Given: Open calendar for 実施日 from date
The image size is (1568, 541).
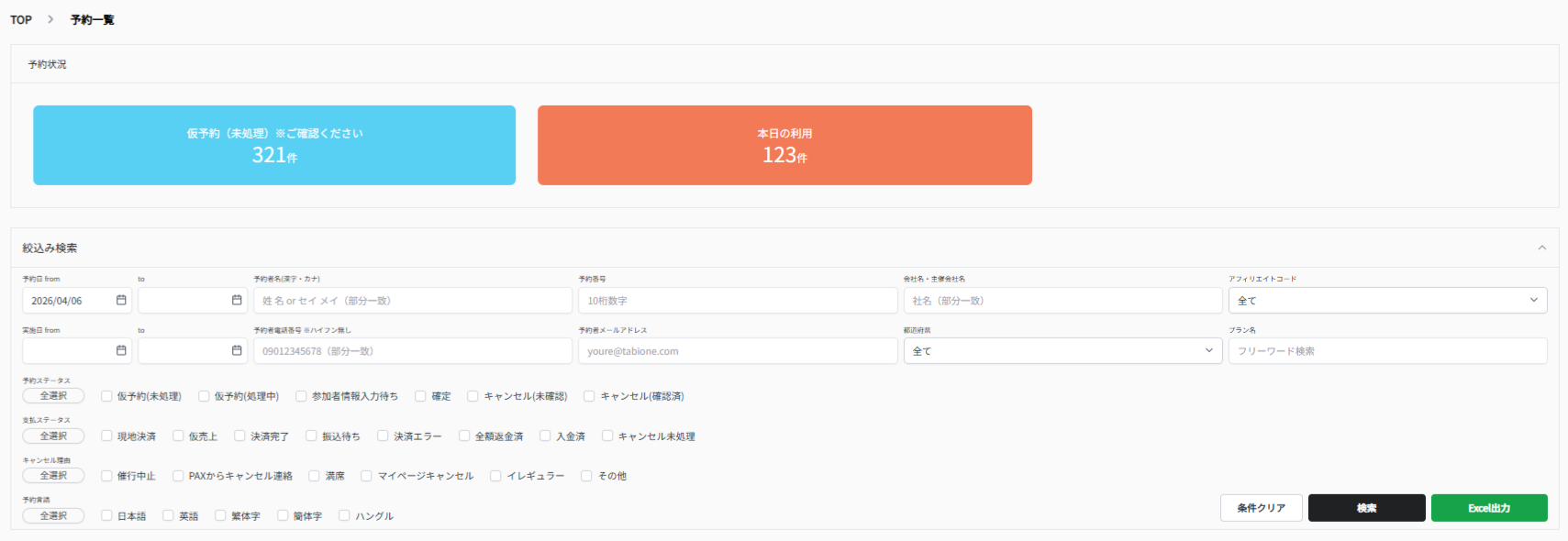Looking at the screenshot, I should click(x=121, y=351).
